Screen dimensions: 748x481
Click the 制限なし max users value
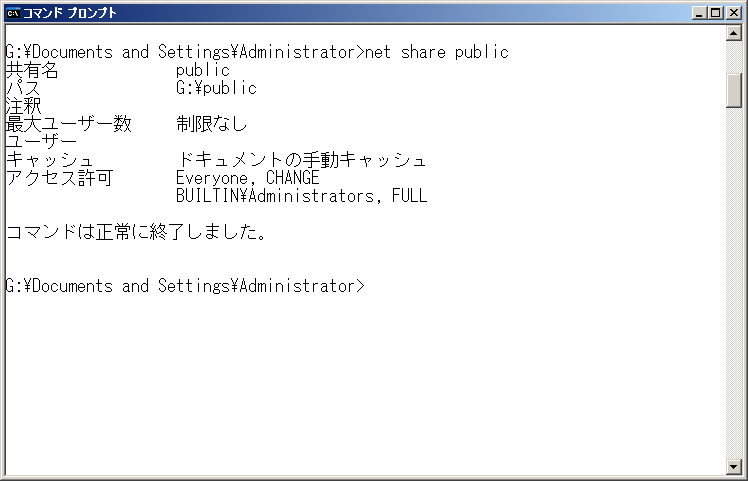tap(211, 124)
